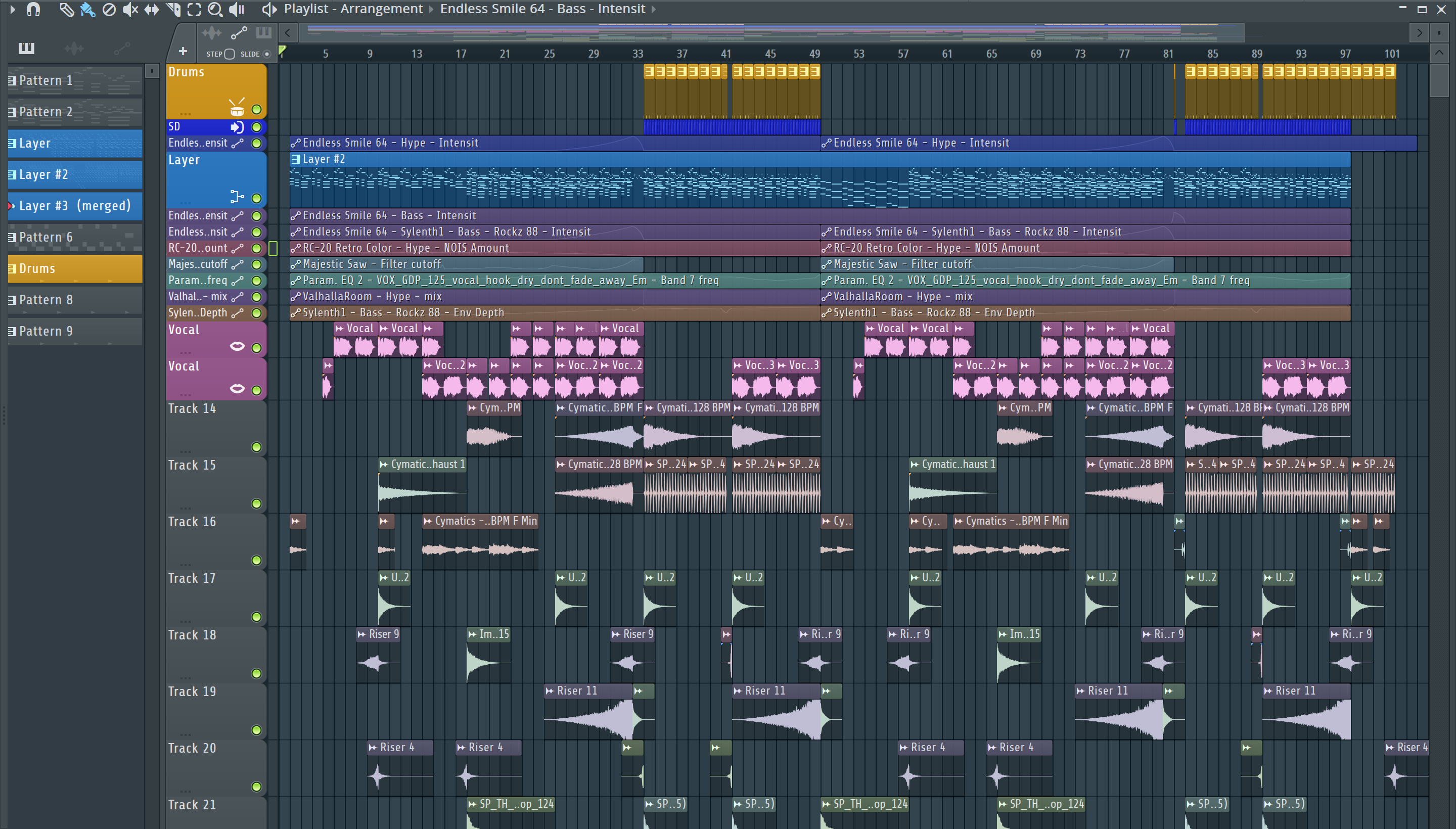The image size is (1456, 829).
Task: Show audio clips in picker panel
Action: pos(74,49)
